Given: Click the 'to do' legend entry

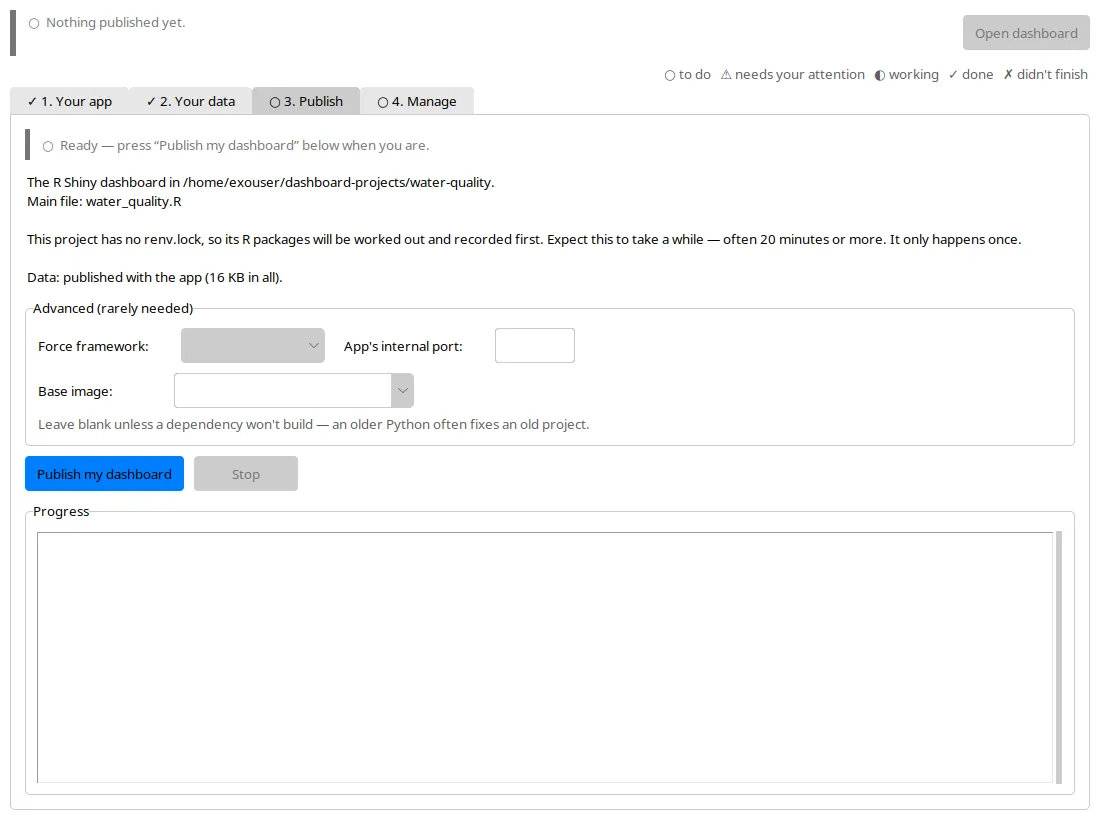Looking at the screenshot, I should pos(688,74).
